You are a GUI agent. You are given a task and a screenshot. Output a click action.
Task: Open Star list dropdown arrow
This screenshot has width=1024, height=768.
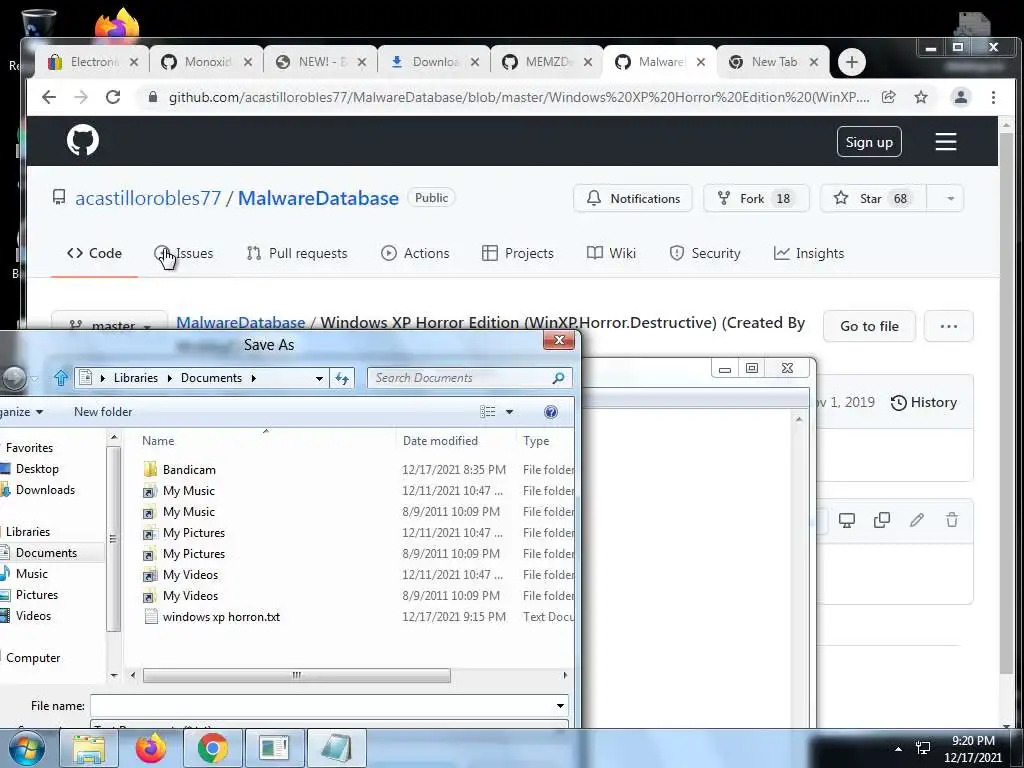[x=950, y=199]
